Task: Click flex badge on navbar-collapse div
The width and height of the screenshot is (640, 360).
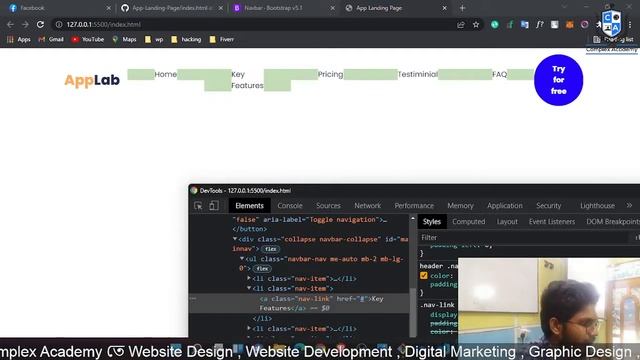Action: pyautogui.click(x=270, y=249)
